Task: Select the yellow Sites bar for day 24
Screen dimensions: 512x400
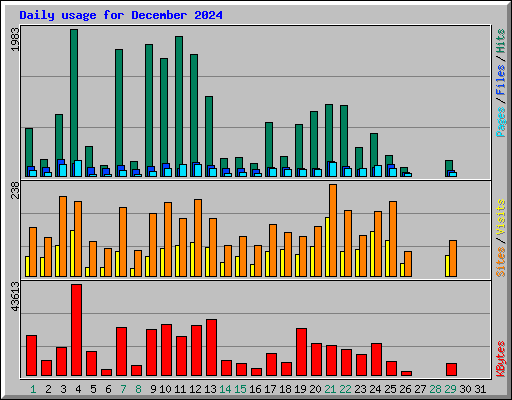Action: [x=372, y=254]
